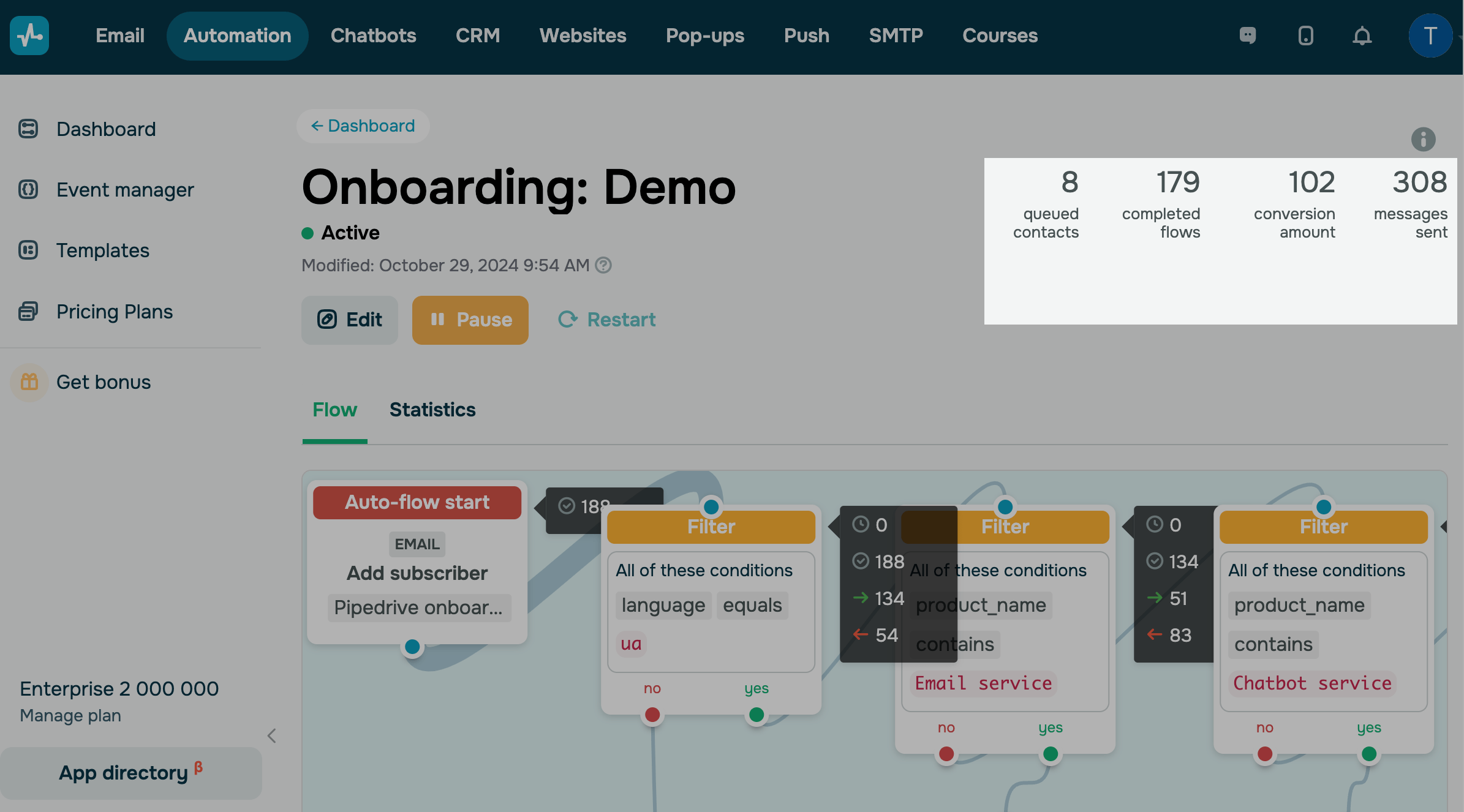This screenshot has width=1464, height=812.
Task: Click the info icon above statistics
Action: [x=1423, y=139]
